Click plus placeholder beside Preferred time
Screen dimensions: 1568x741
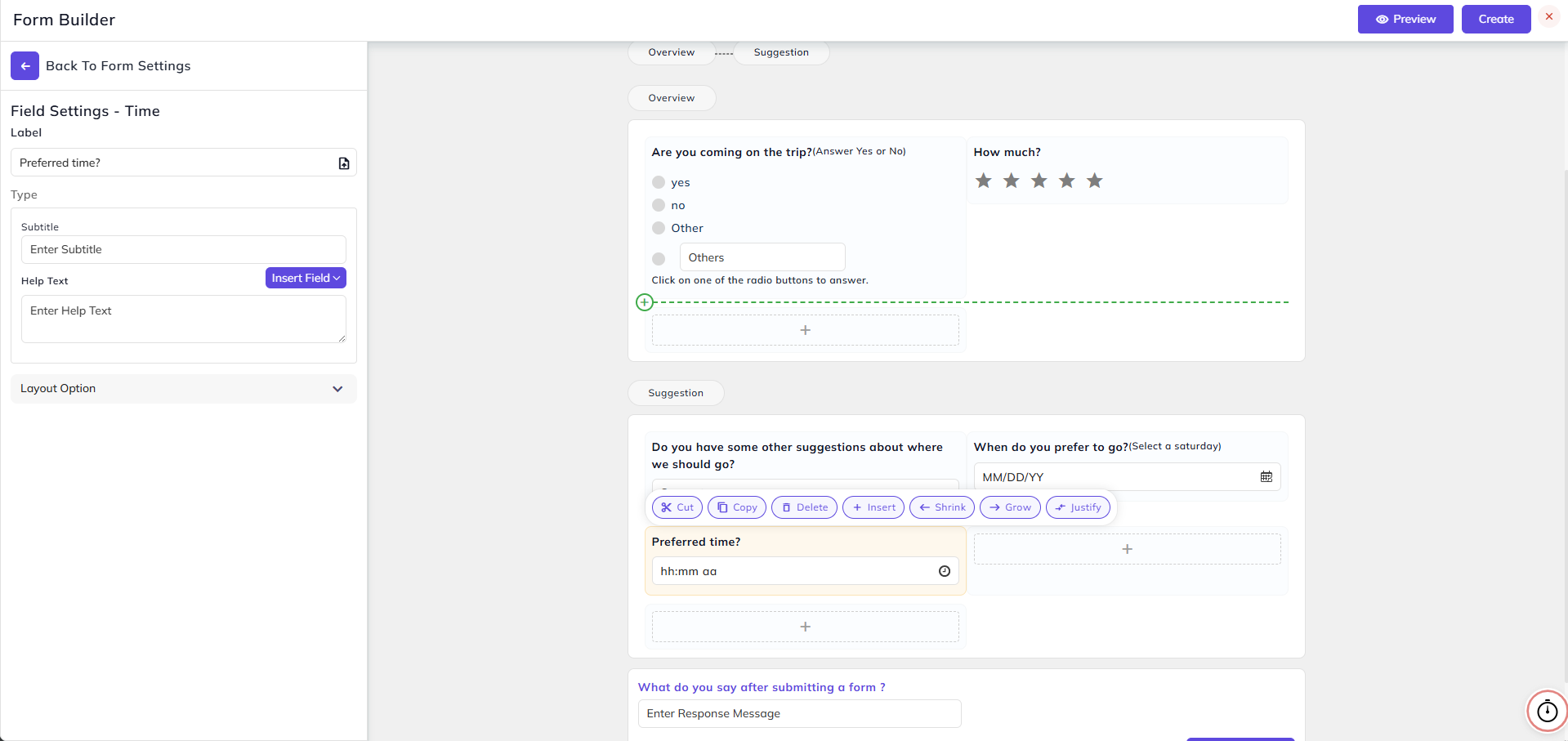pos(1128,549)
